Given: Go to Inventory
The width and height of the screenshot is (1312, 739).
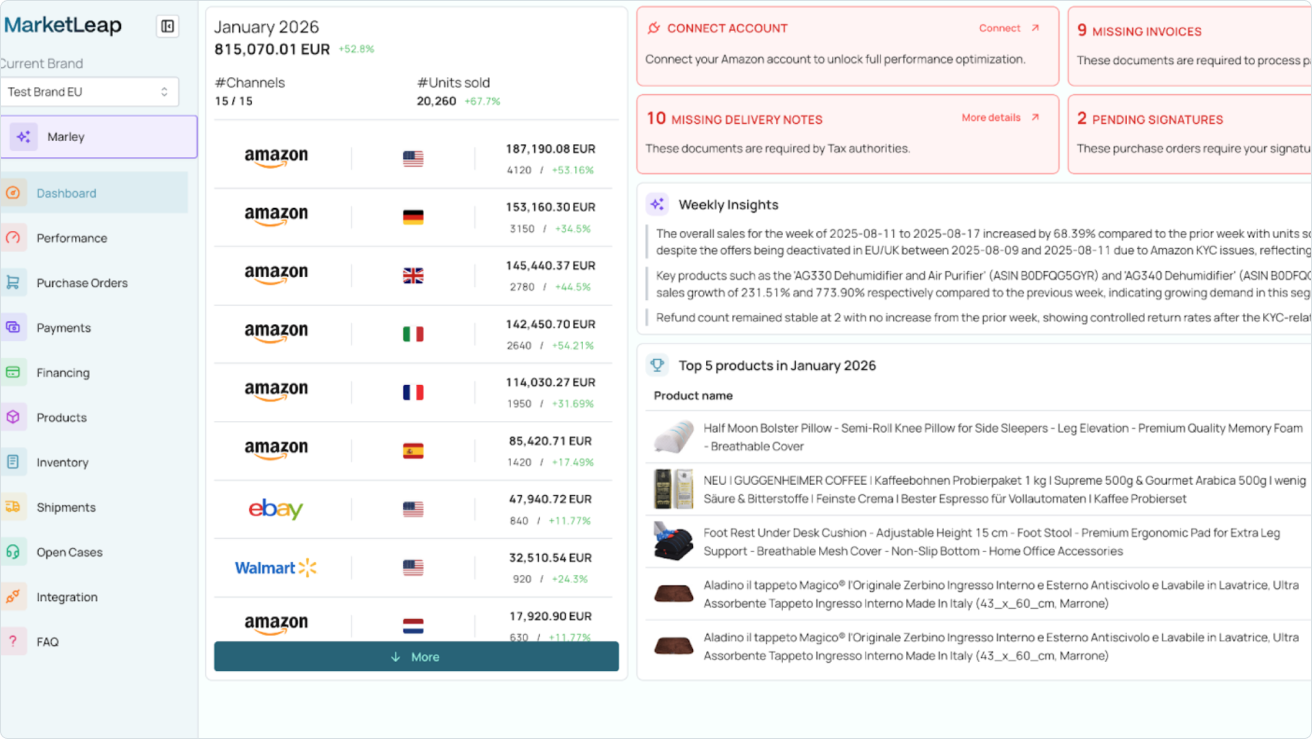Looking at the screenshot, I should 63,463.
